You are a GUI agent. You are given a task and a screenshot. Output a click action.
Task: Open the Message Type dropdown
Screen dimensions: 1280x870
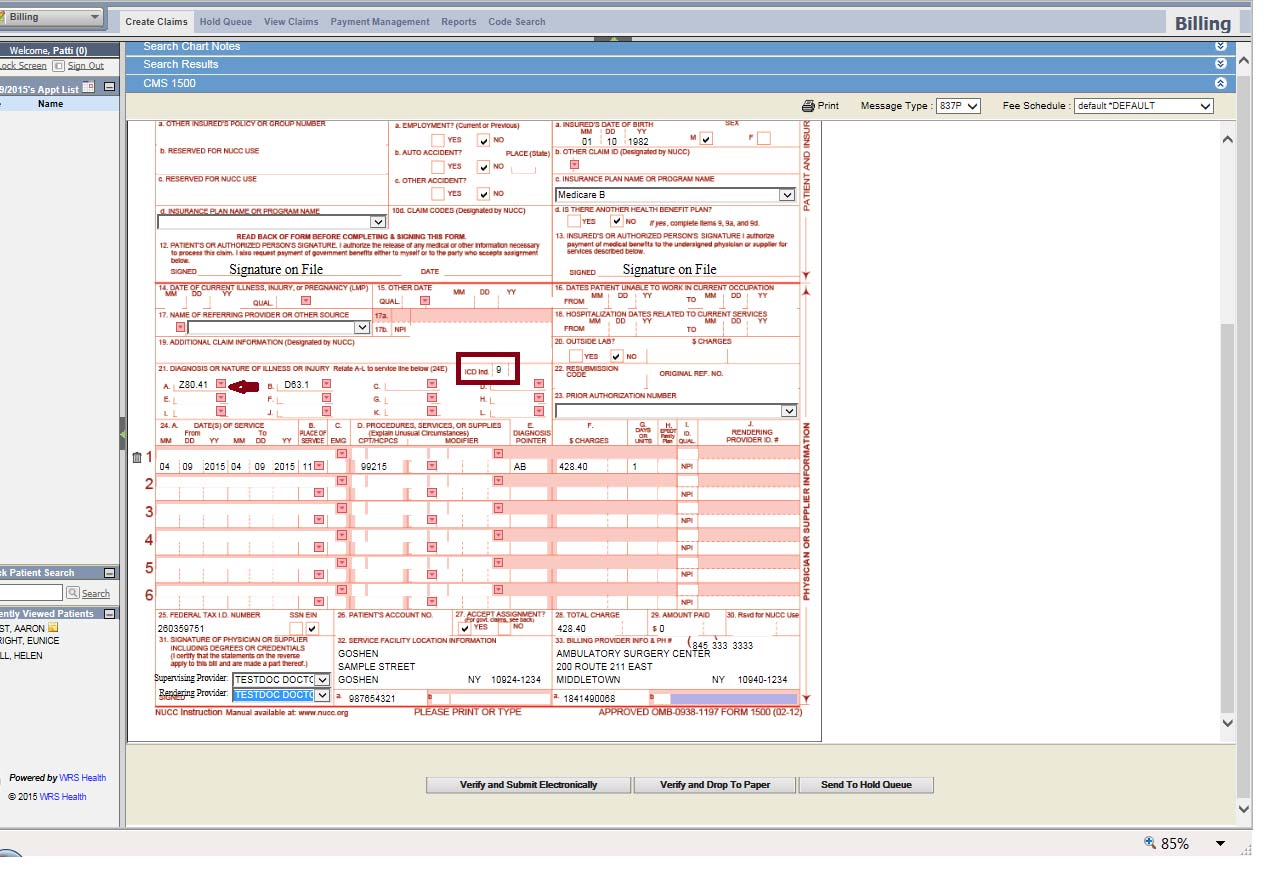(x=958, y=106)
